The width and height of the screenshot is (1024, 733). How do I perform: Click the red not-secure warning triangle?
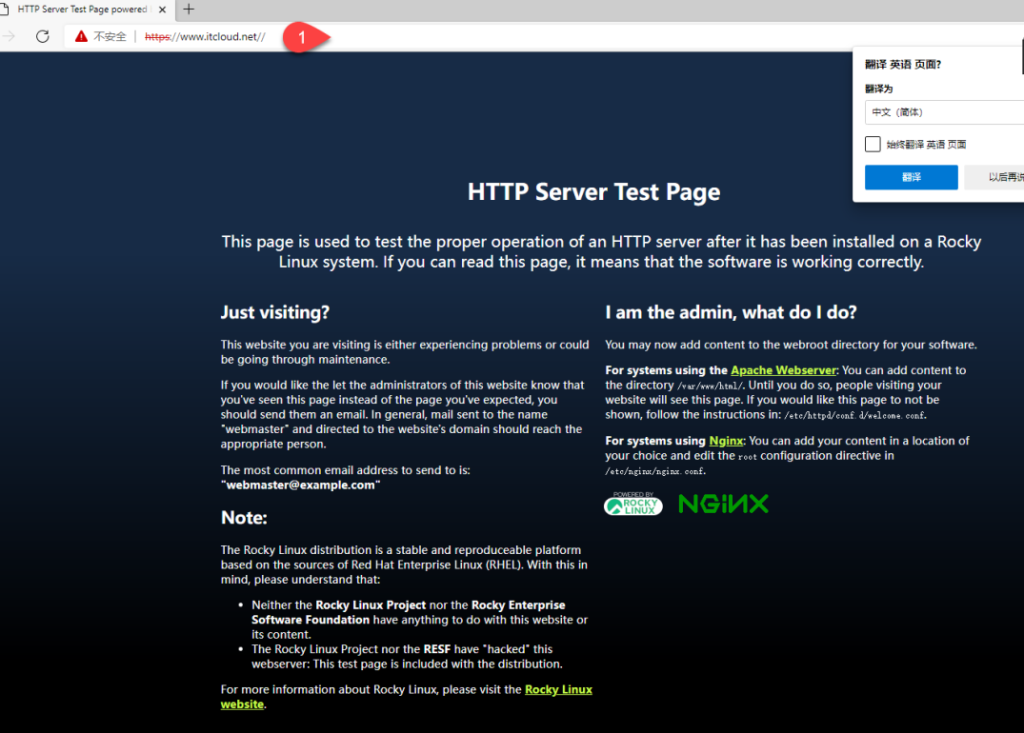pos(81,36)
